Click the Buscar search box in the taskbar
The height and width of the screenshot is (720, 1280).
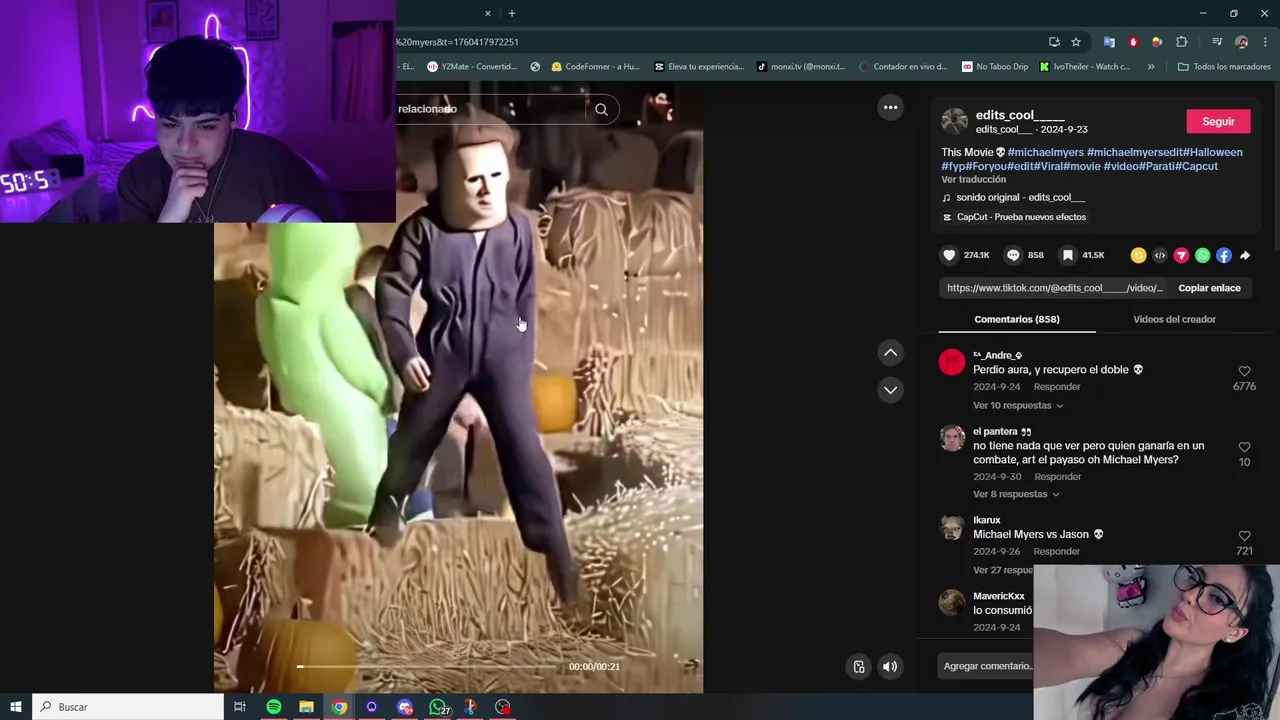click(x=128, y=707)
